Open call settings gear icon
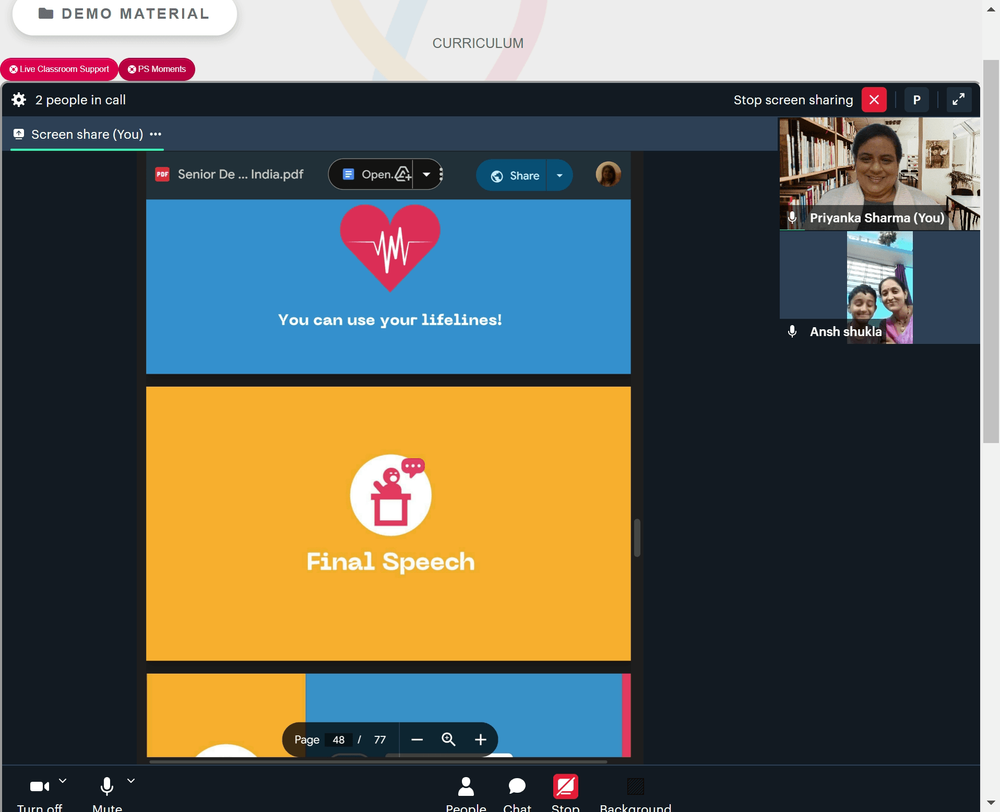Image resolution: width=1000 pixels, height=812 pixels. pyautogui.click(x=18, y=100)
